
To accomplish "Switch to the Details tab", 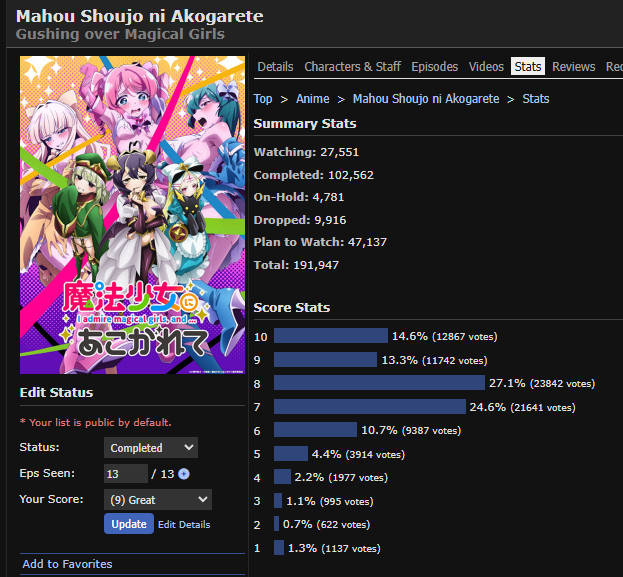I will click(x=275, y=66).
